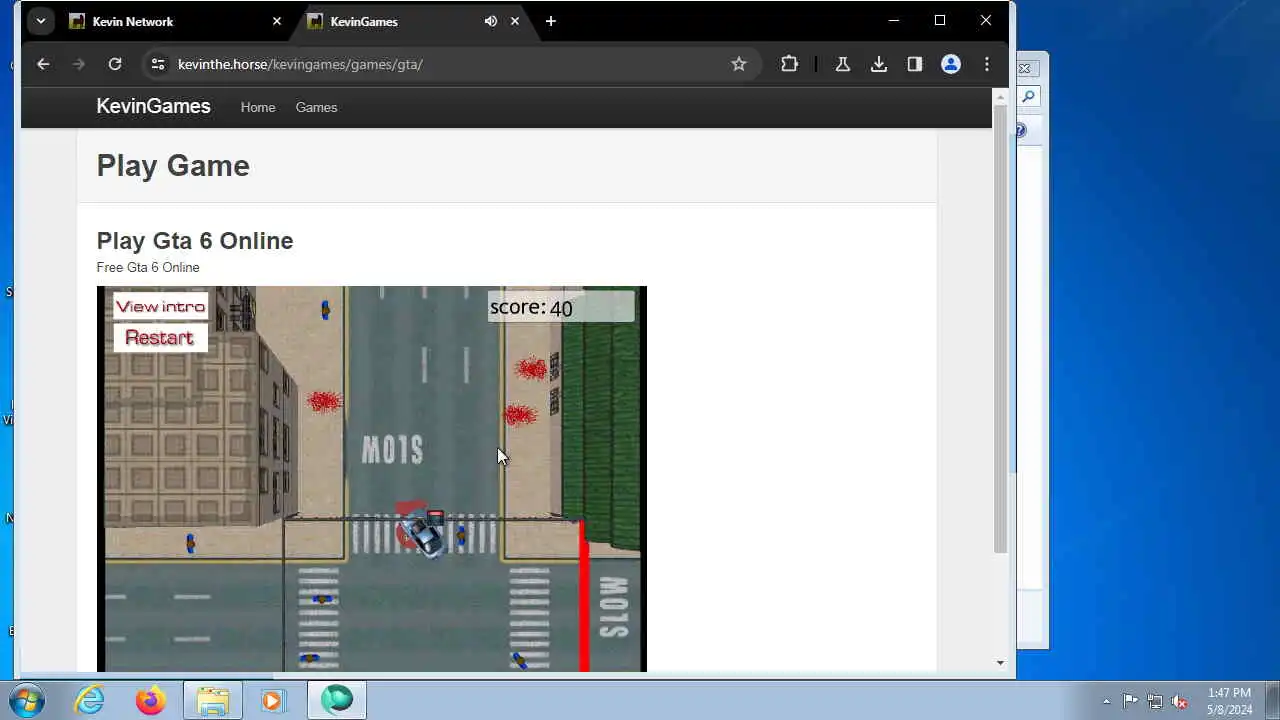
Task: Click the address bar URL
Action: point(300,64)
